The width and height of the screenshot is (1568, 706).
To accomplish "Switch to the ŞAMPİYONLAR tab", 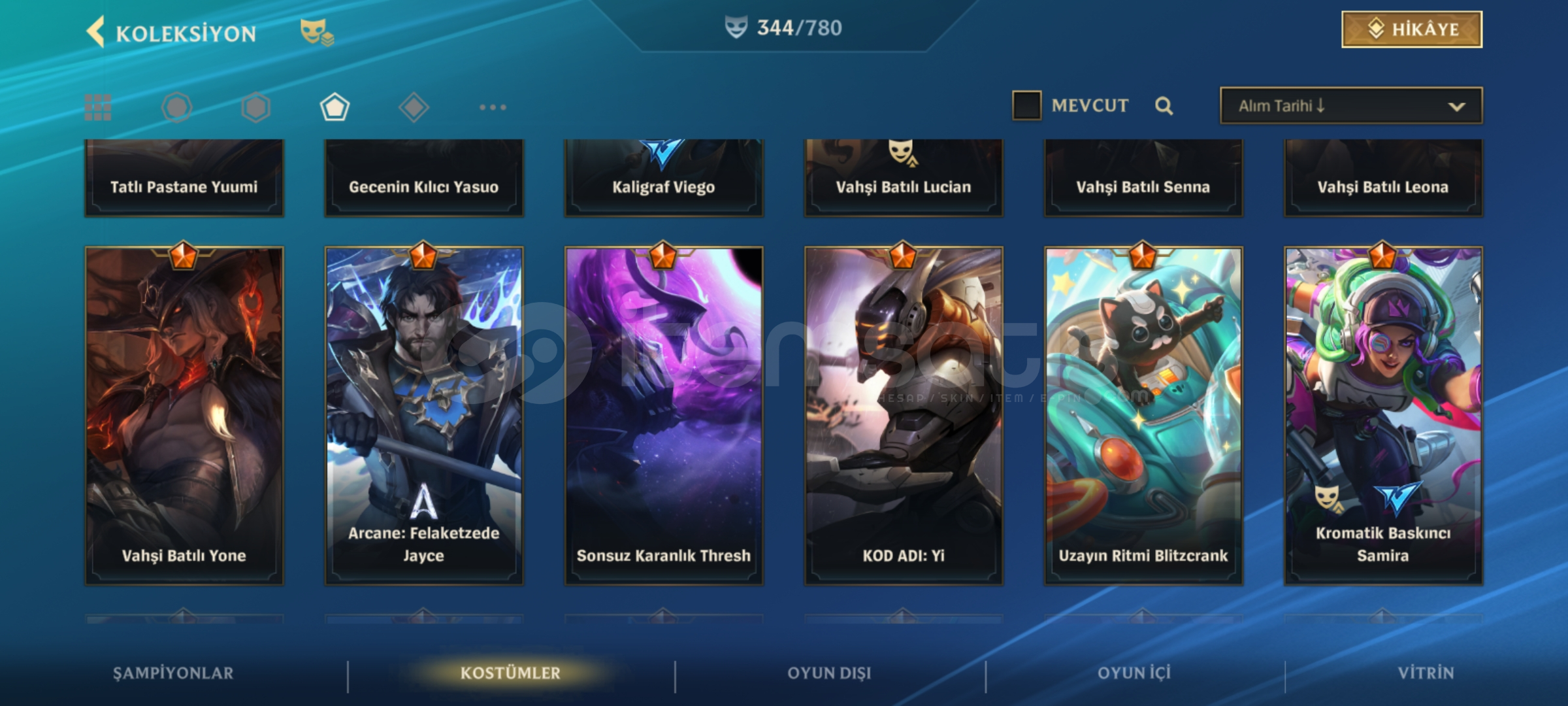I will click(x=173, y=673).
